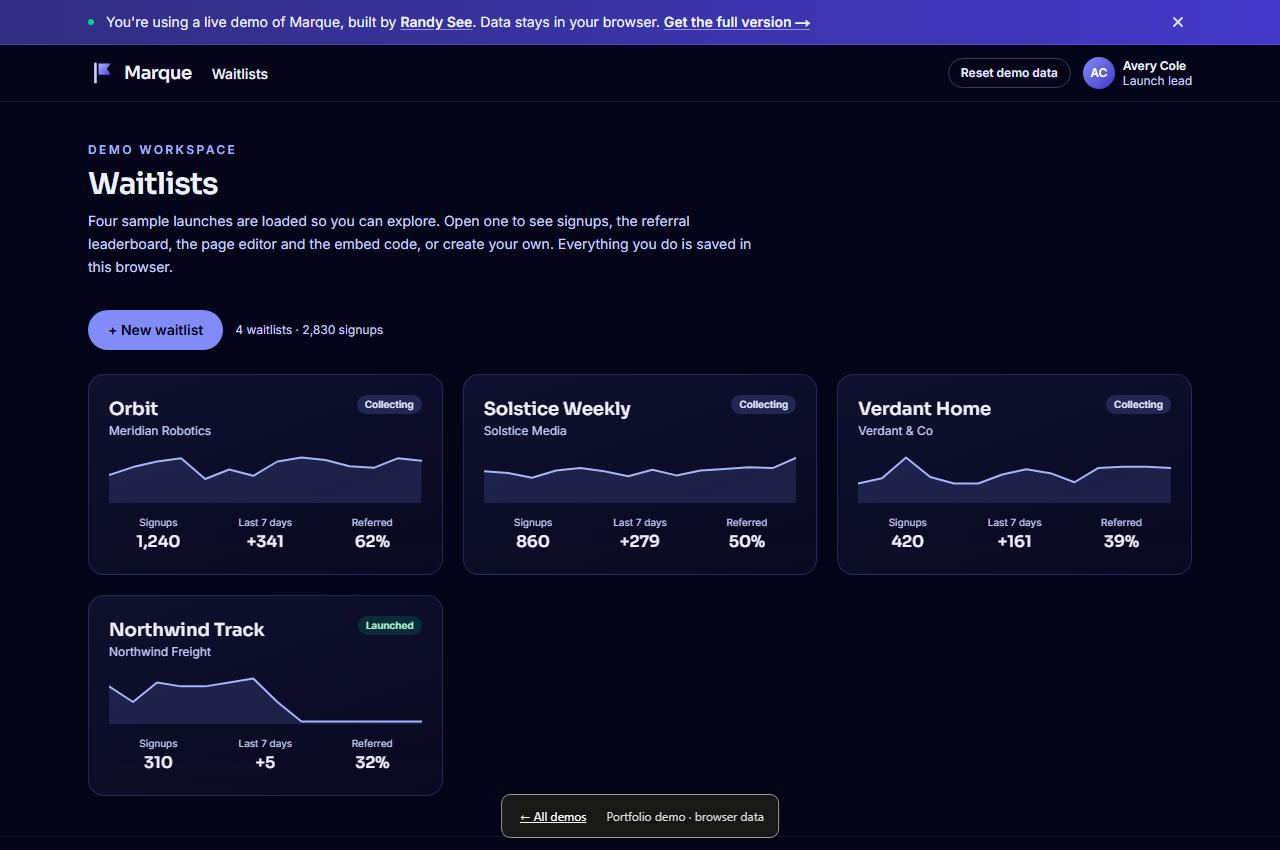Create a new waitlist
The image size is (1280, 850).
tap(155, 330)
